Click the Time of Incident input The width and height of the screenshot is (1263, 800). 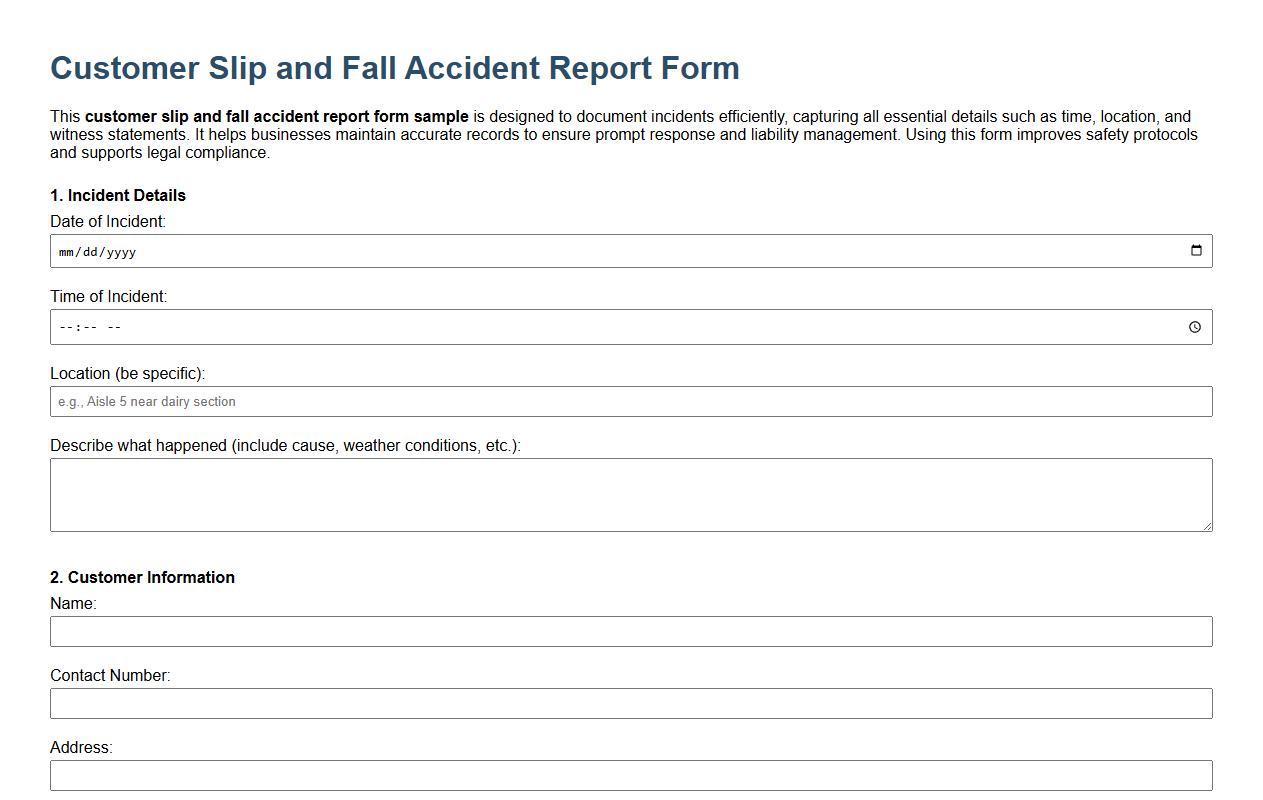(x=600, y=326)
